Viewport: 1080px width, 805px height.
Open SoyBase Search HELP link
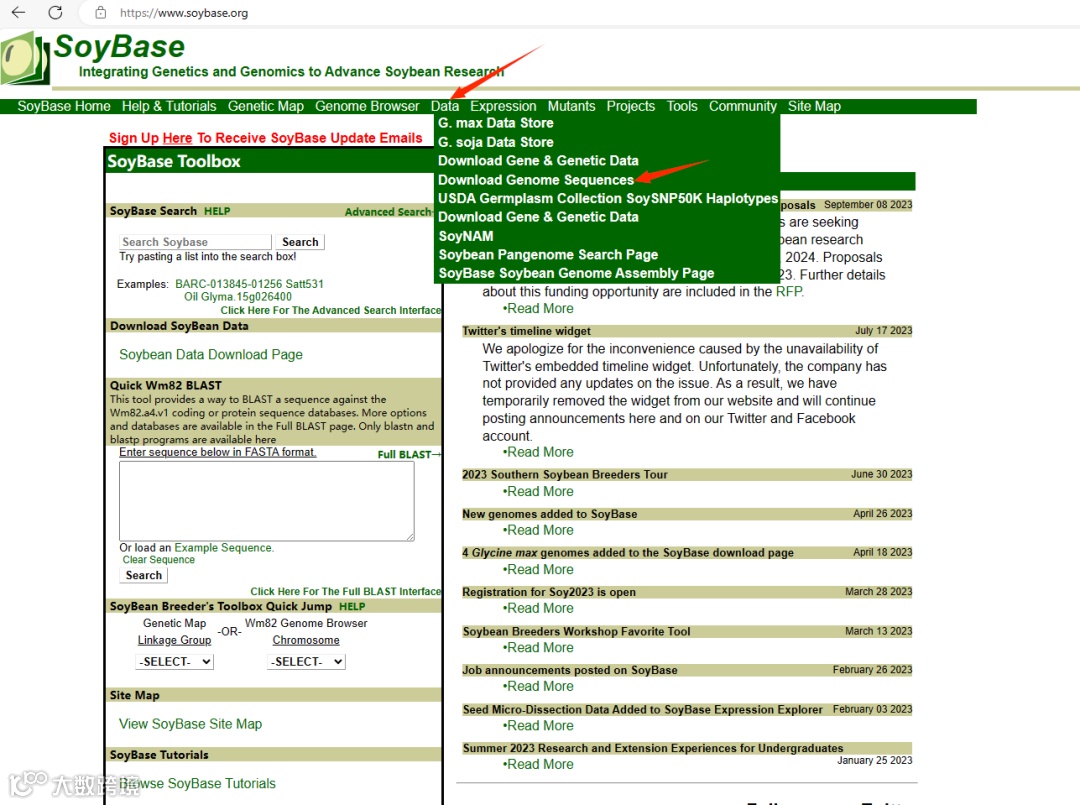[x=217, y=211]
